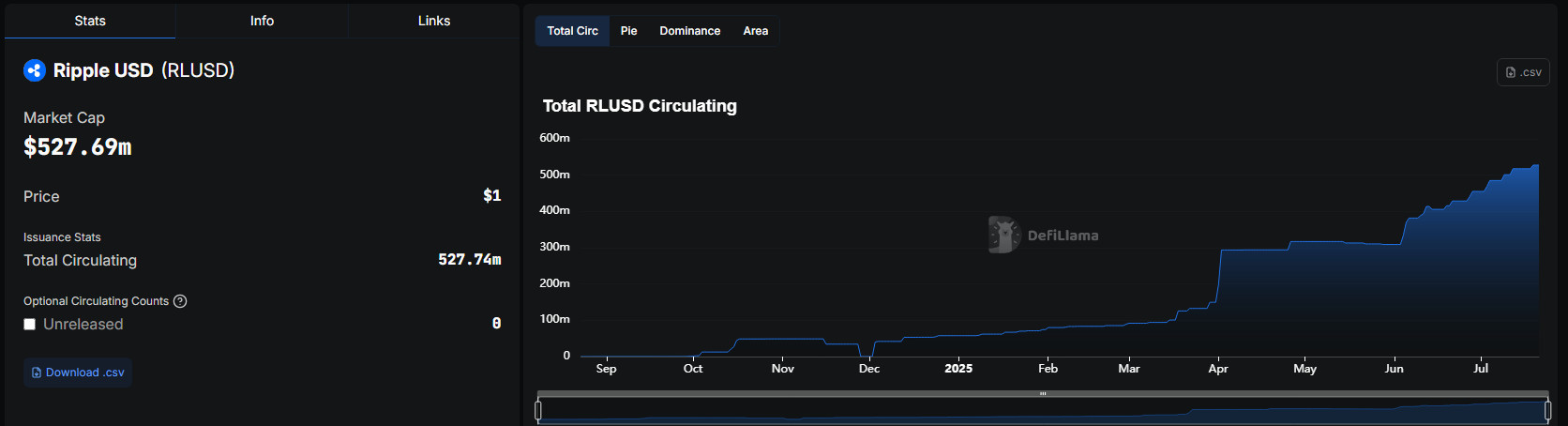
Task: Click the Total Circulating value 527.74m
Action: pyautogui.click(x=470, y=260)
